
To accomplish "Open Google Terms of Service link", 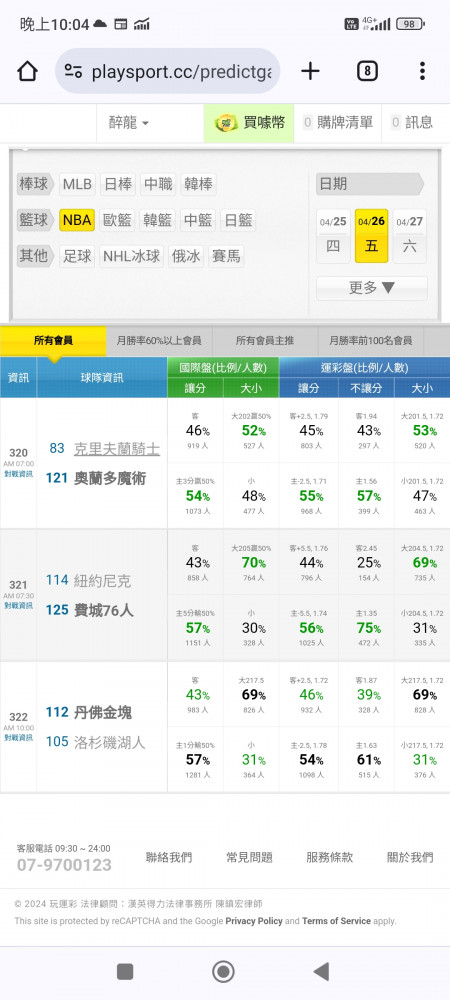I will pyautogui.click(x=337, y=921).
